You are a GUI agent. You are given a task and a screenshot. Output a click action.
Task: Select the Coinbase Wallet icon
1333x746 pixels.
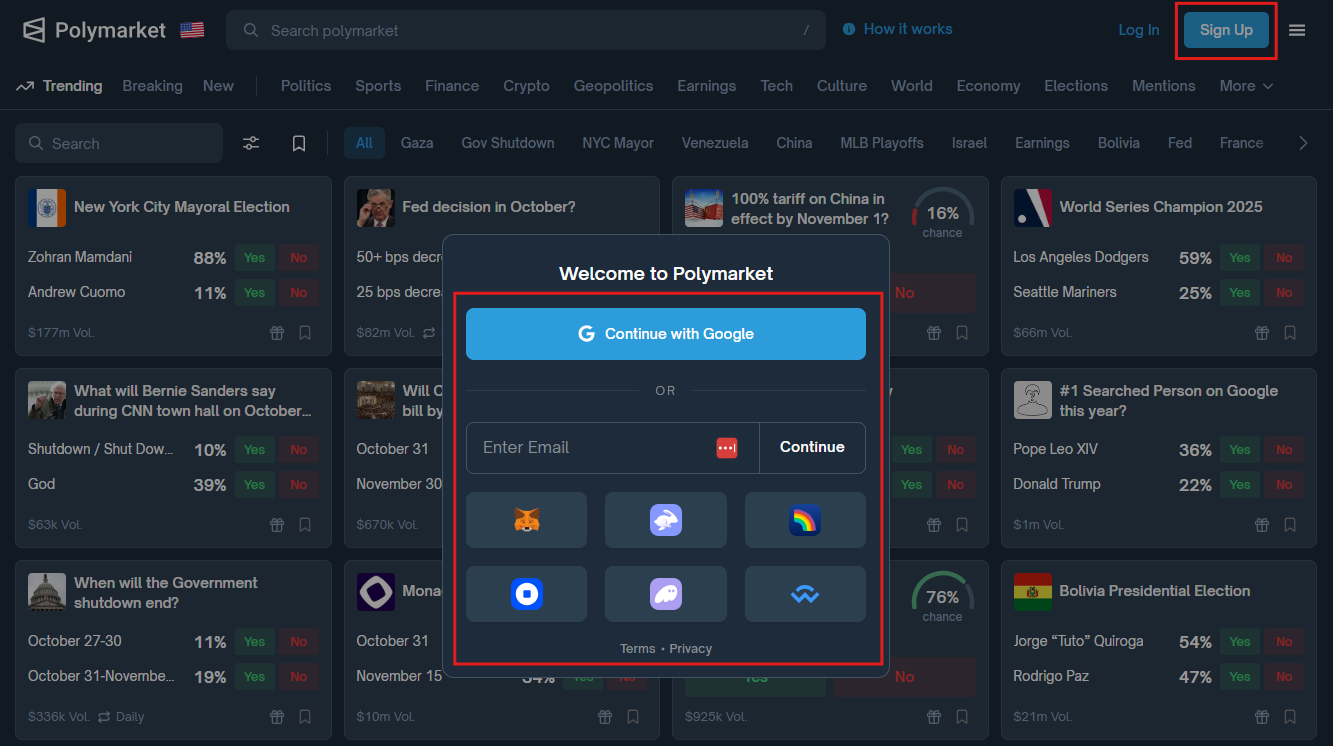[x=526, y=594]
